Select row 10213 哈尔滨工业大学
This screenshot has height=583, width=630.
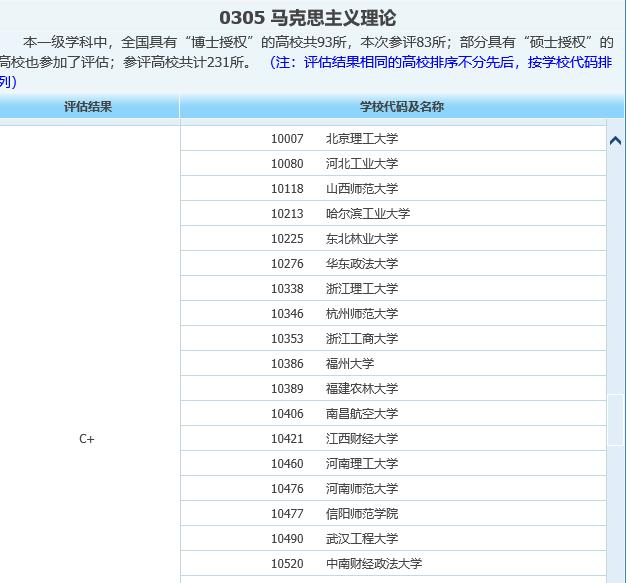pyautogui.click(x=393, y=213)
